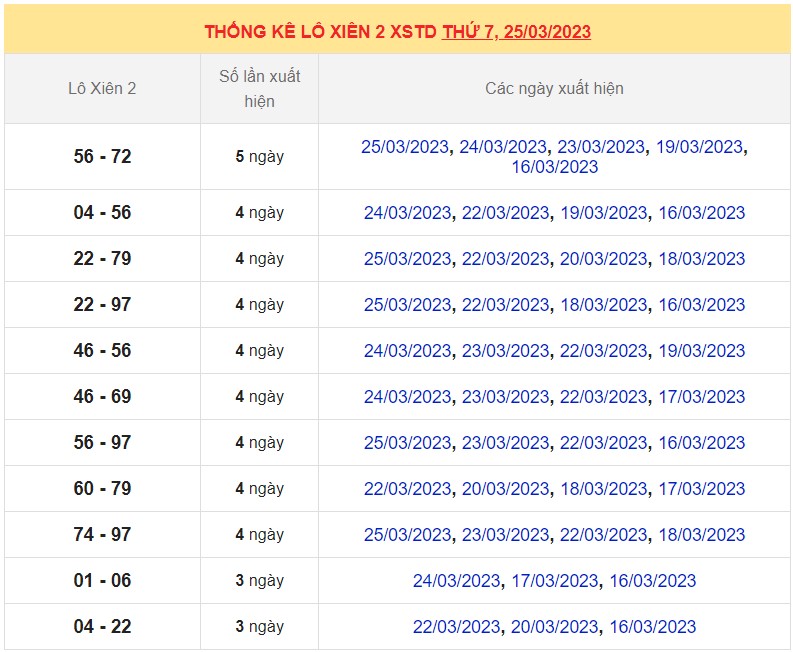Choose 19/03/2023 in the 46 - 56 row
This screenshot has width=793, height=652.
coord(701,351)
